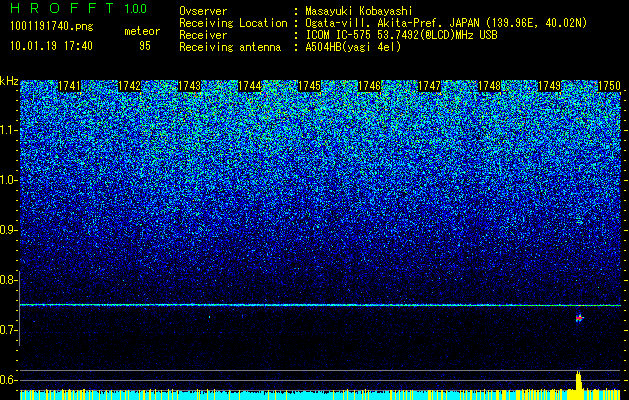The width and height of the screenshot is (629, 400).
Task: Click the red meteor echo spot near 1749
Action: 579,318
